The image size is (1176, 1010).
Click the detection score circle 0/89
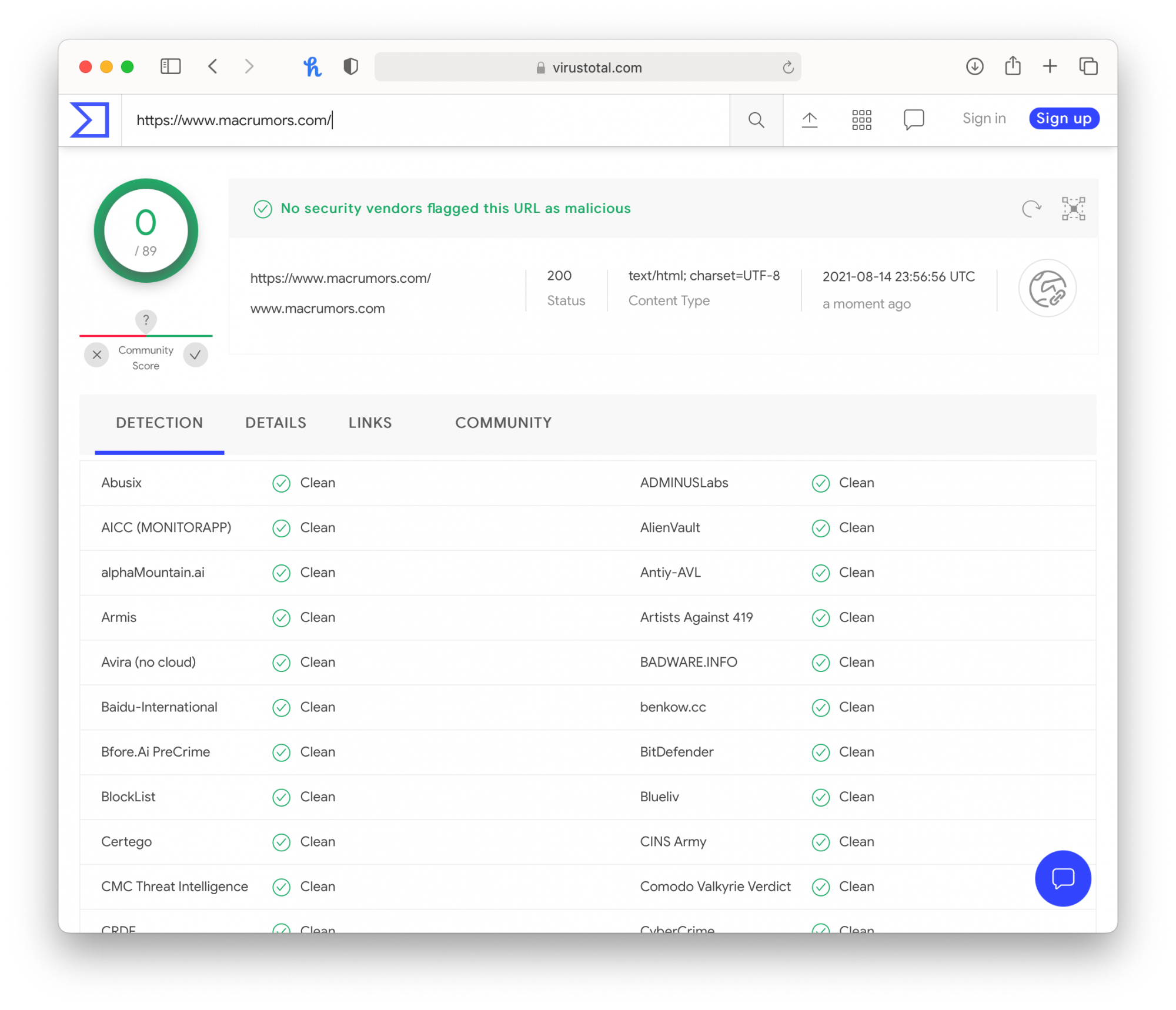[146, 230]
